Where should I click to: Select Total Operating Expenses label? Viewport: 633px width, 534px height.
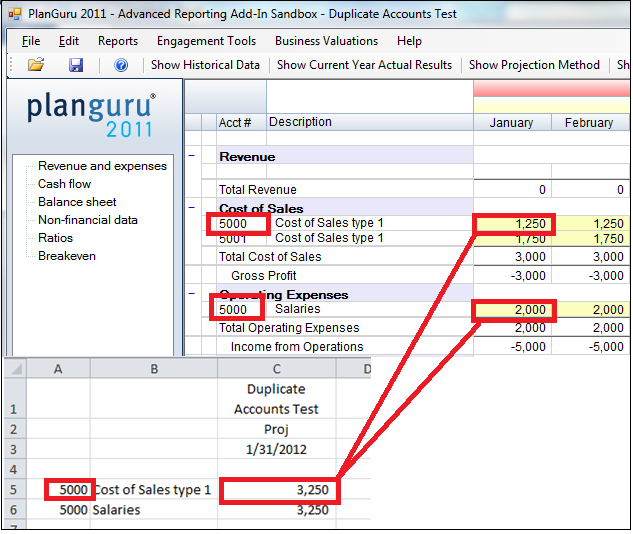click(x=289, y=327)
